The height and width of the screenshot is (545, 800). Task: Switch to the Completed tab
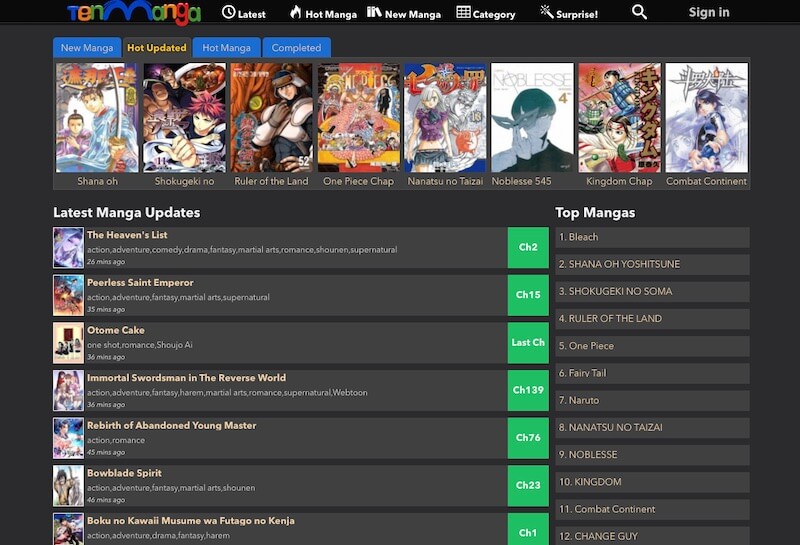coord(296,47)
